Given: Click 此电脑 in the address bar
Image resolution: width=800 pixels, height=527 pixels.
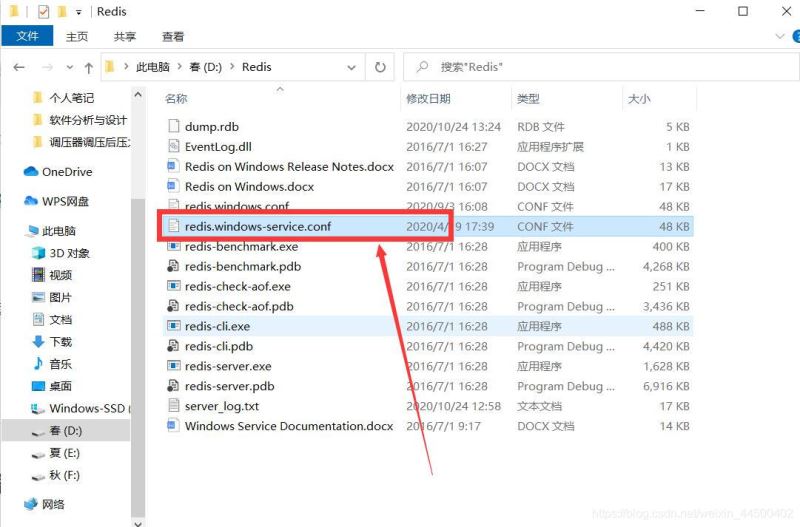Looking at the screenshot, I should tap(153, 67).
